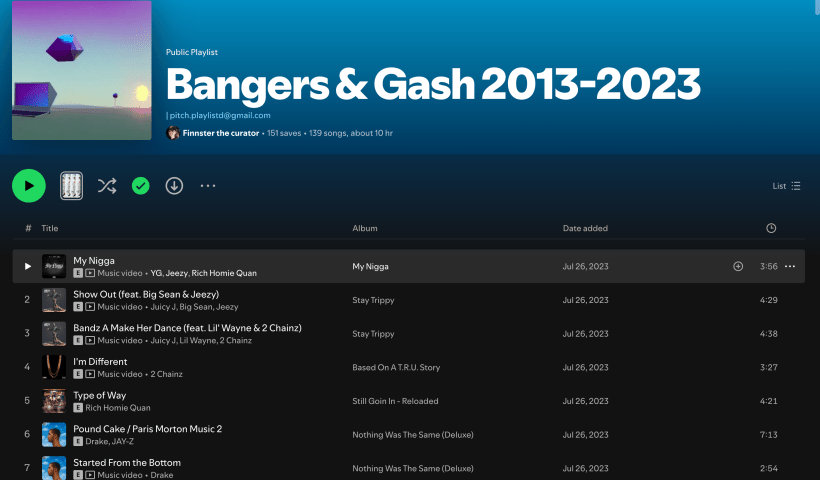
Task: Open more options for the My Nigga track
Action: (790, 267)
